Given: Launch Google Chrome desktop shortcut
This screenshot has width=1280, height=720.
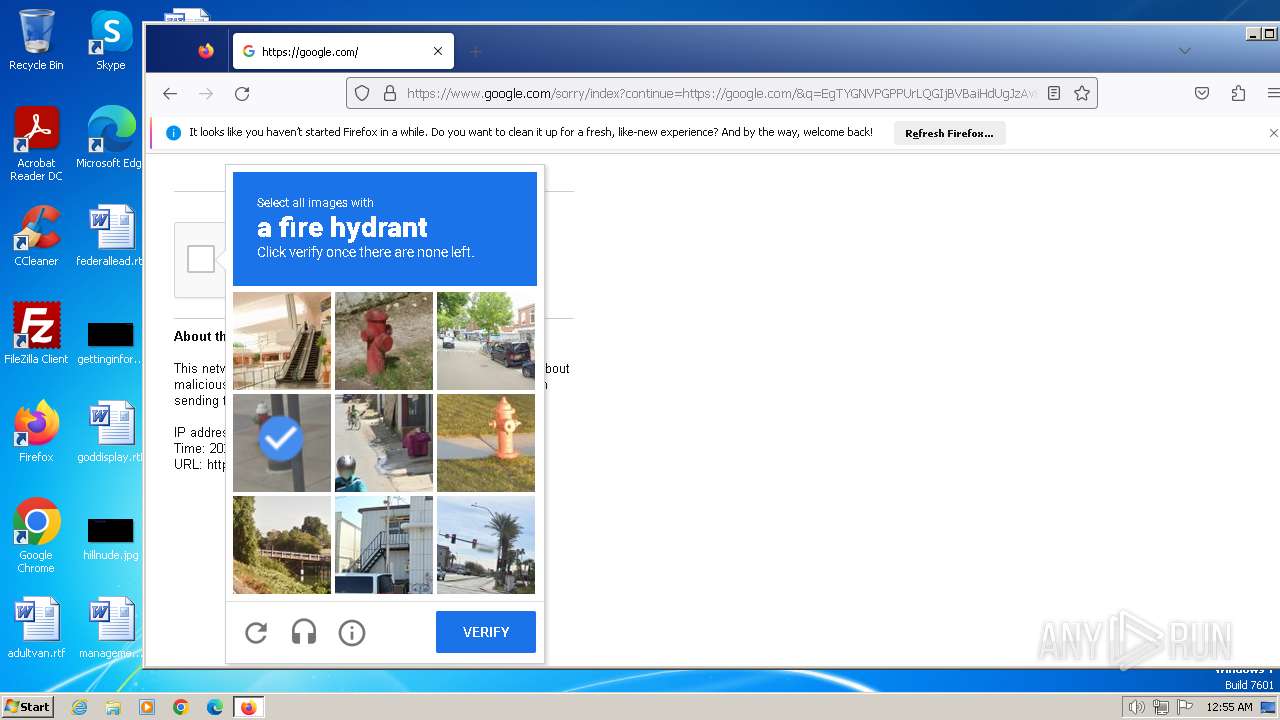Looking at the screenshot, I should pos(36,535).
